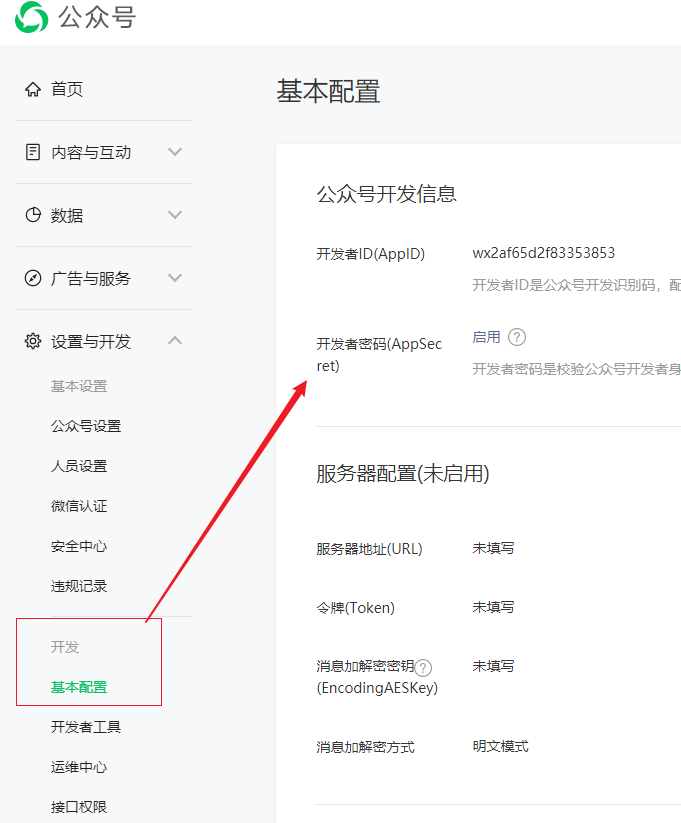The width and height of the screenshot is (681, 823).
Task: Click the gear icon beside 设置与开发
Action: [x=33, y=341]
